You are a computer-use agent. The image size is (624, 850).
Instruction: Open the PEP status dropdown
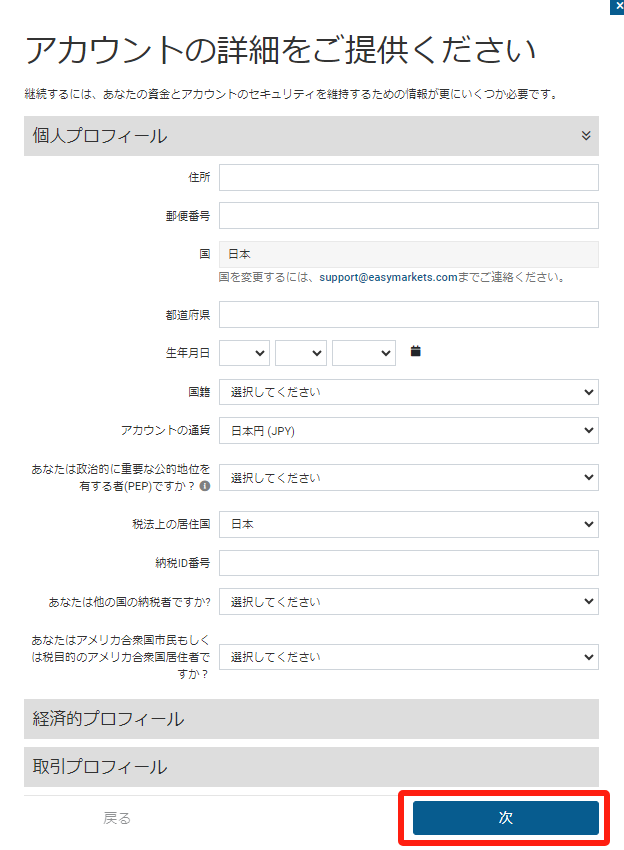click(x=409, y=478)
